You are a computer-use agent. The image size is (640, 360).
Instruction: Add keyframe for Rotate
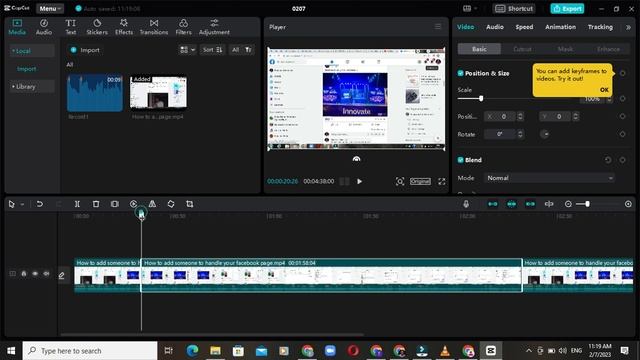tap(622, 134)
